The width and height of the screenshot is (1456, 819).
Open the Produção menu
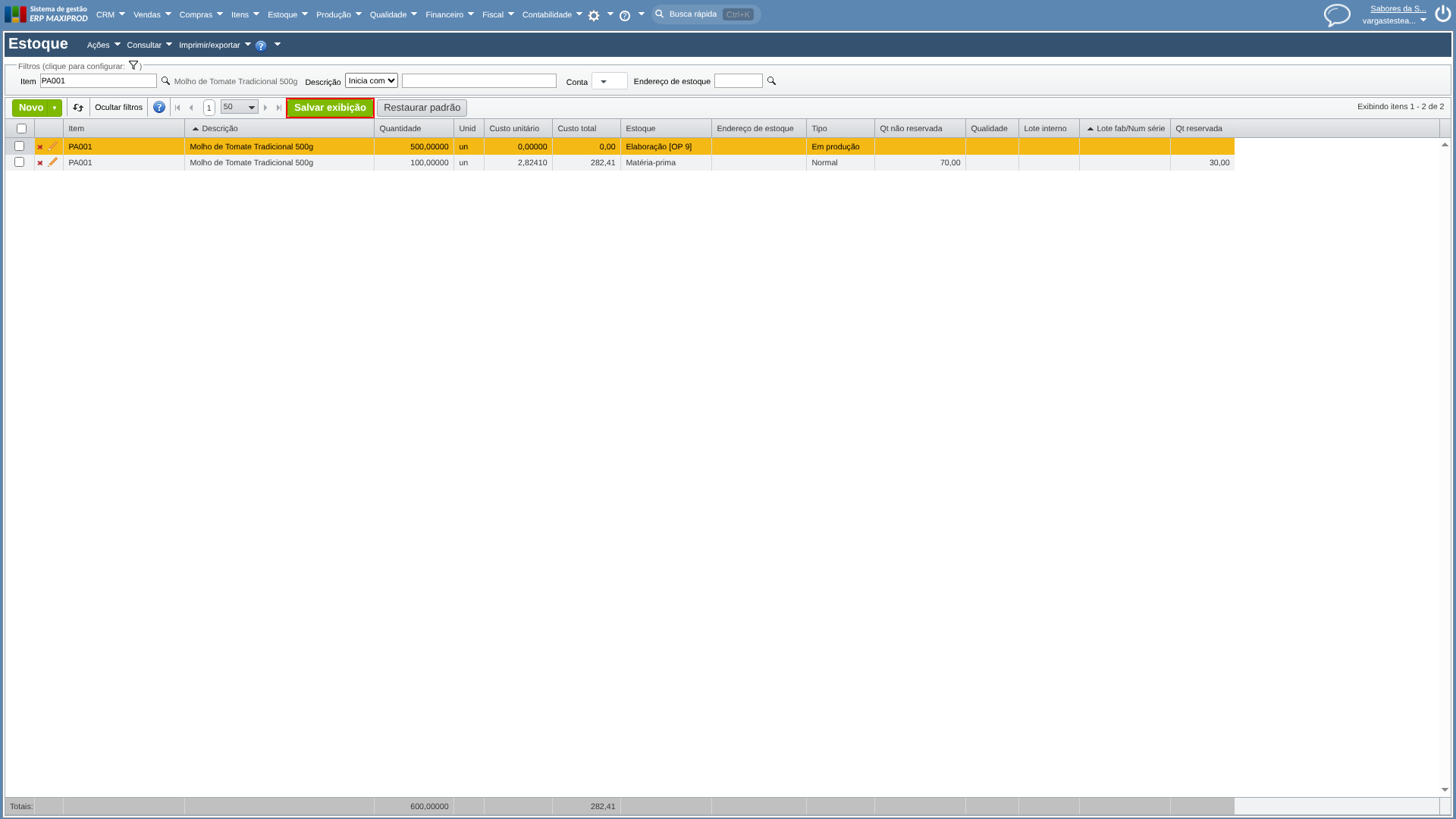tap(339, 14)
